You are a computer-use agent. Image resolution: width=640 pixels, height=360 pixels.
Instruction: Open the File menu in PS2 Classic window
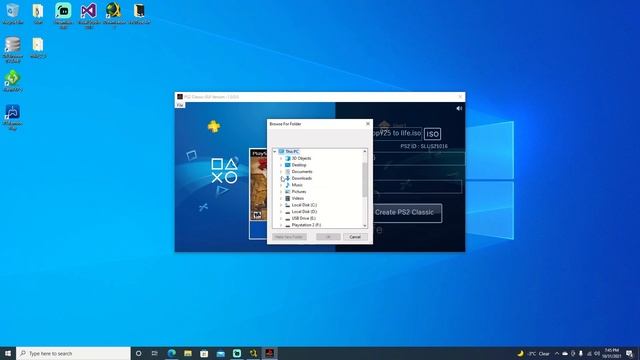(x=180, y=105)
